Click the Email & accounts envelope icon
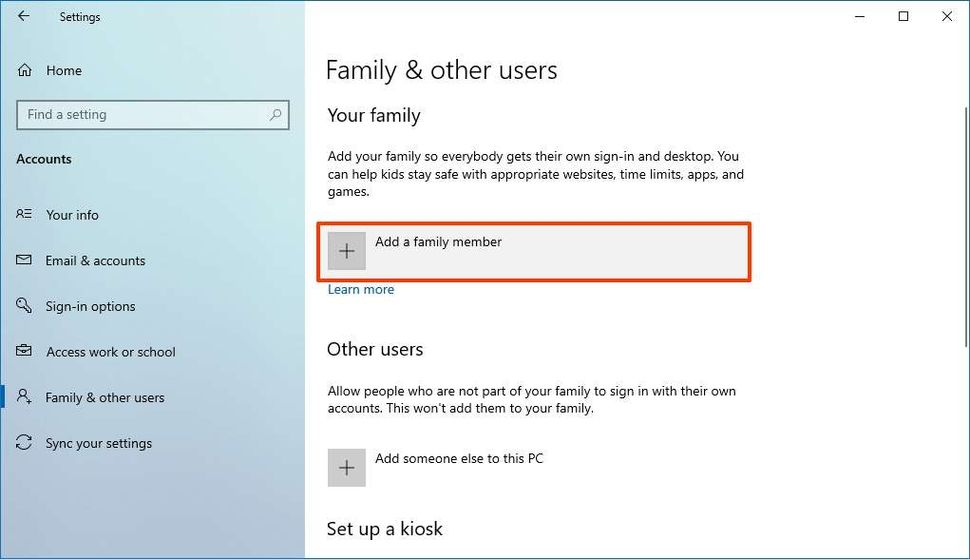Screen dimensions: 970x559 (x=25, y=261)
